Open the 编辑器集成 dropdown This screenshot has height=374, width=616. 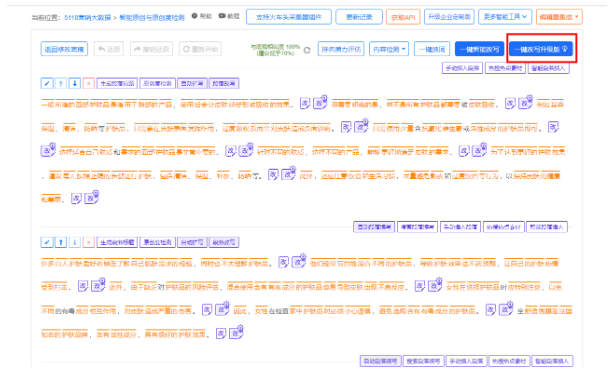pos(559,17)
